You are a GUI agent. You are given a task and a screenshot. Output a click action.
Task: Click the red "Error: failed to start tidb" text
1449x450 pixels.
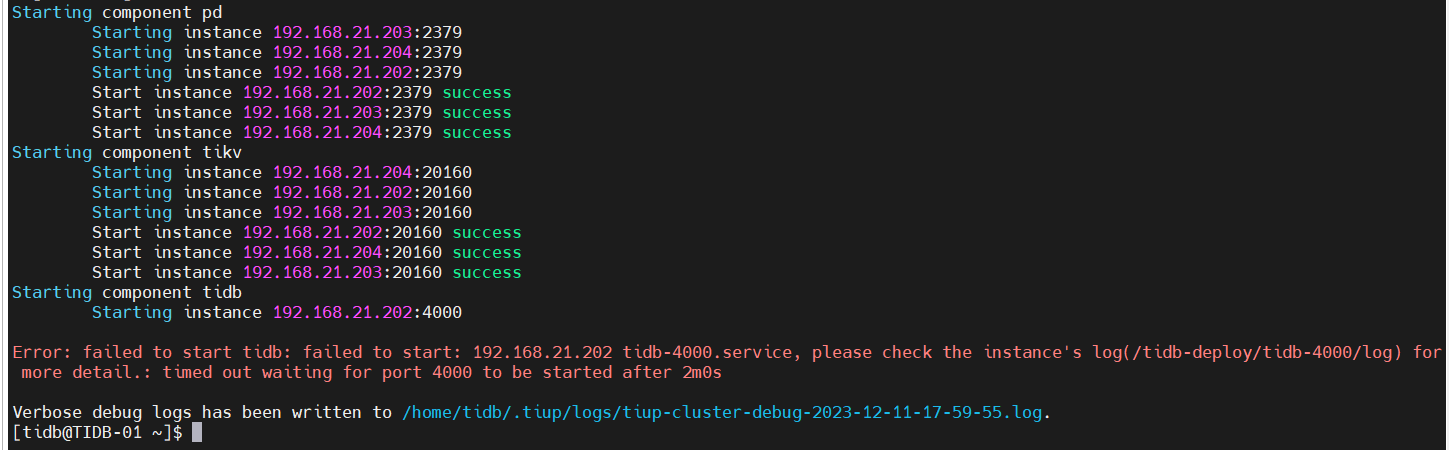[x=150, y=352]
